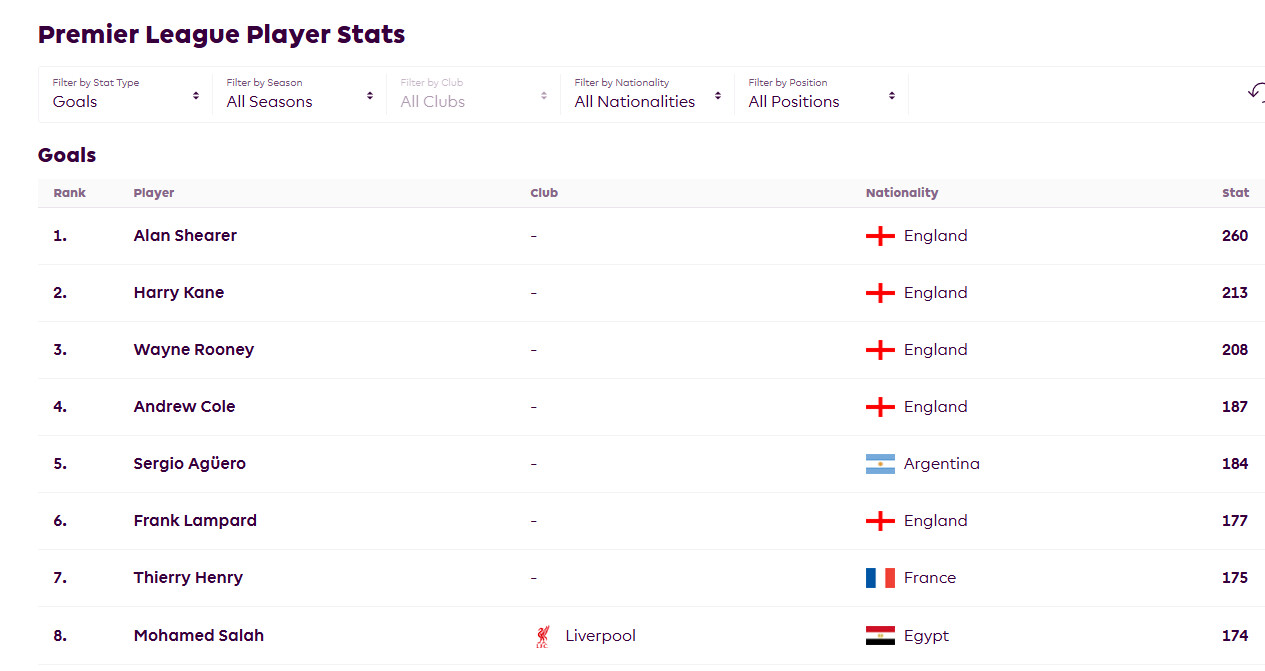Click the Liverpool club name link

tap(600, 636)
